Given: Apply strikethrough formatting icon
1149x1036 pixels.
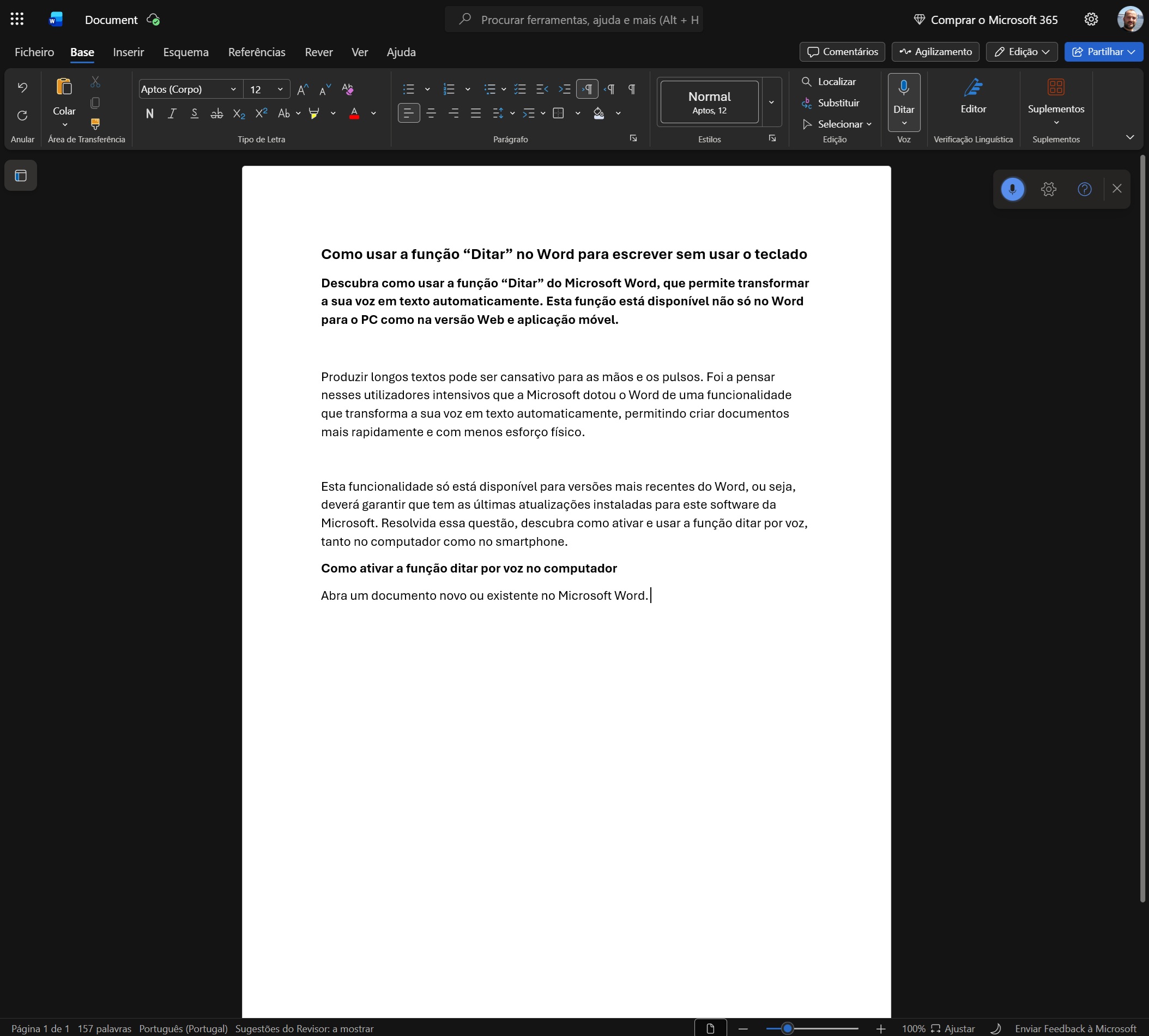Looking at the screenshot, I should [x=216, y=113].
